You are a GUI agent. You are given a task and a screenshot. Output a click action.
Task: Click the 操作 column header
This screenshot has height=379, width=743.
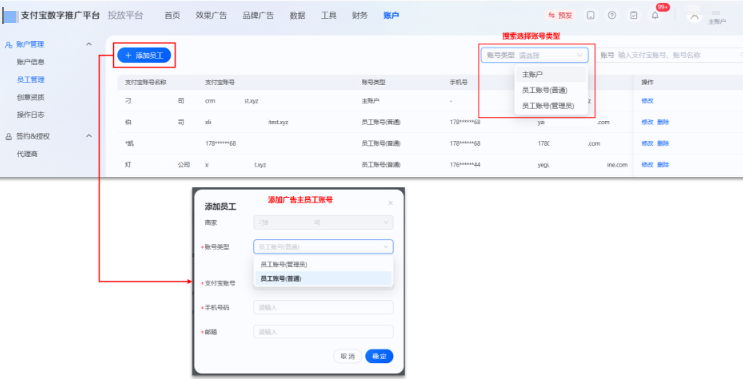647,82
